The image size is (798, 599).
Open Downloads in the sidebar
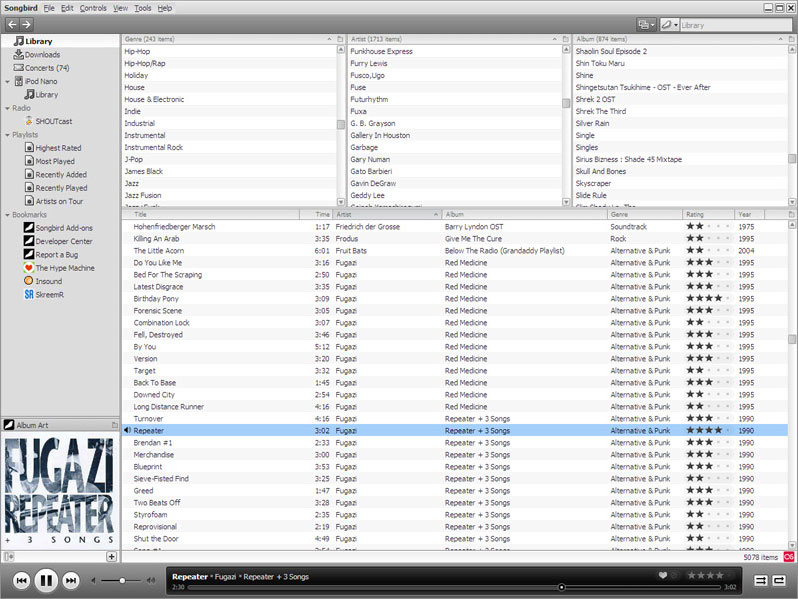tap(42, 55)
